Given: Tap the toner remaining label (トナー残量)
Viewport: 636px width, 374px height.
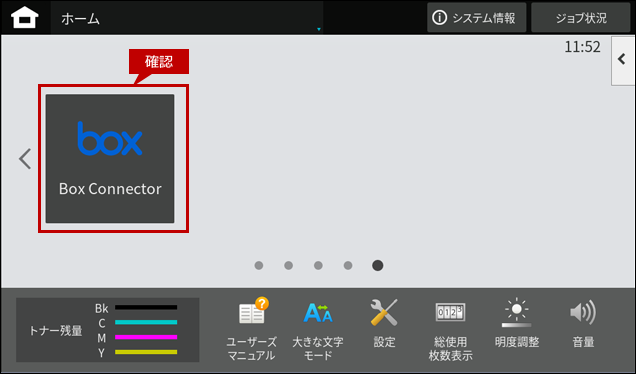Looking at the screenshot, I should point(56,331).
